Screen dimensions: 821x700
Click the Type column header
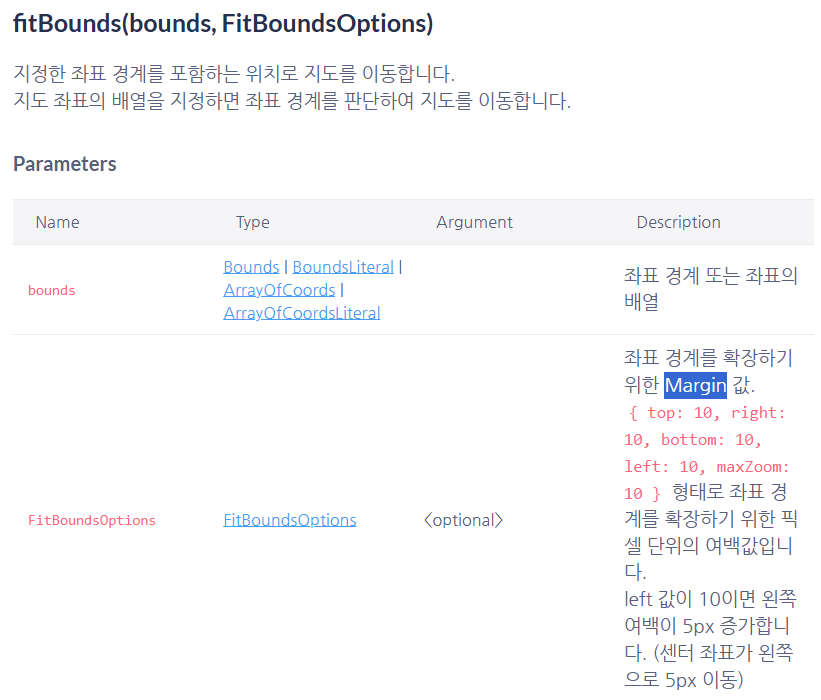252,223
